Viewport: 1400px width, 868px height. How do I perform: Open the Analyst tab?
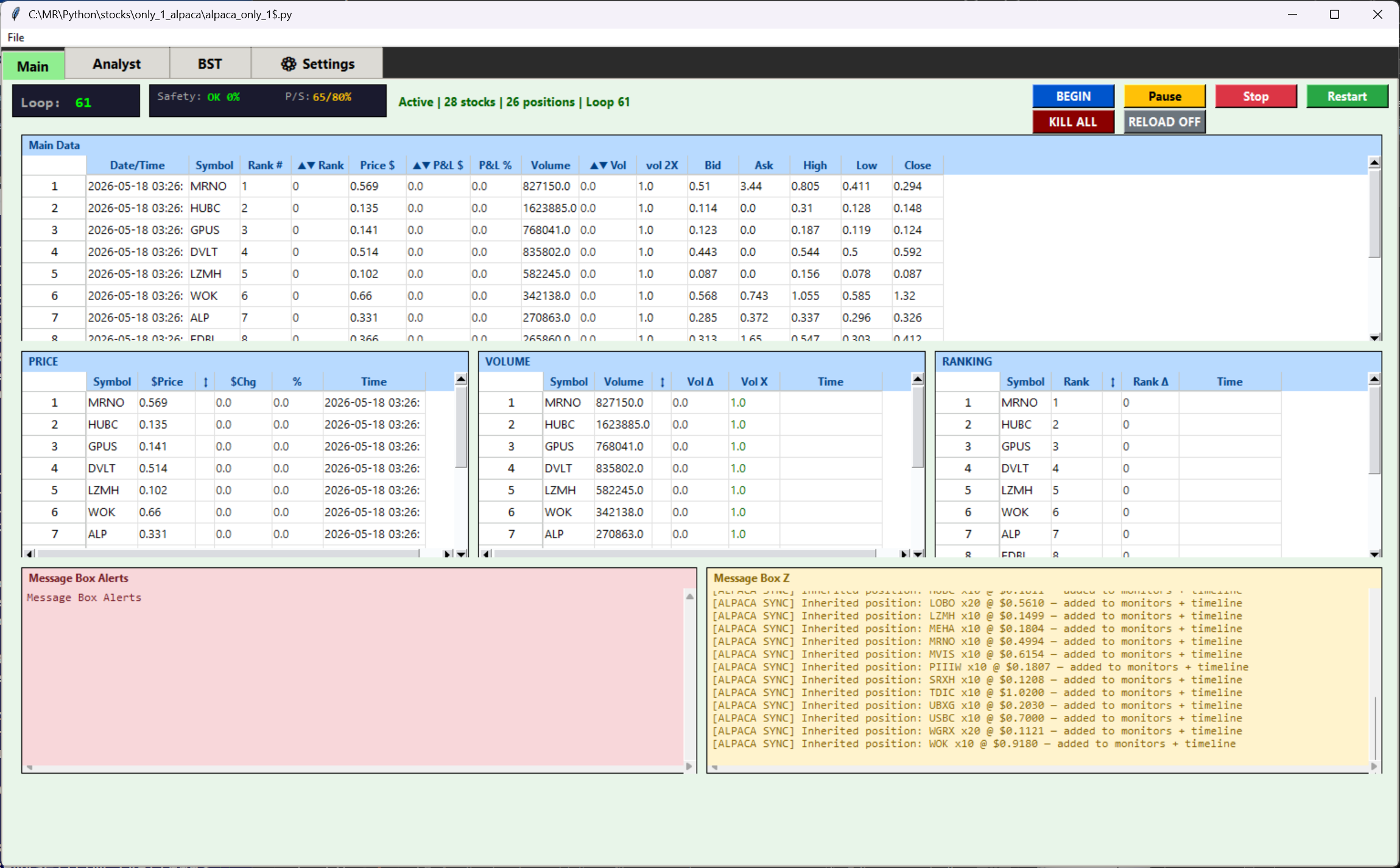point(116,64)
